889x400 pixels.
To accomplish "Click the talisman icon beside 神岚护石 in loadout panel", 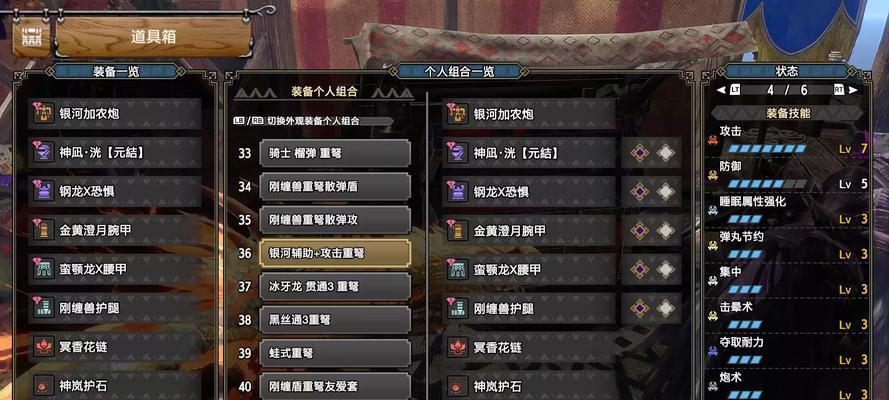I will click(x=458, y=386).
